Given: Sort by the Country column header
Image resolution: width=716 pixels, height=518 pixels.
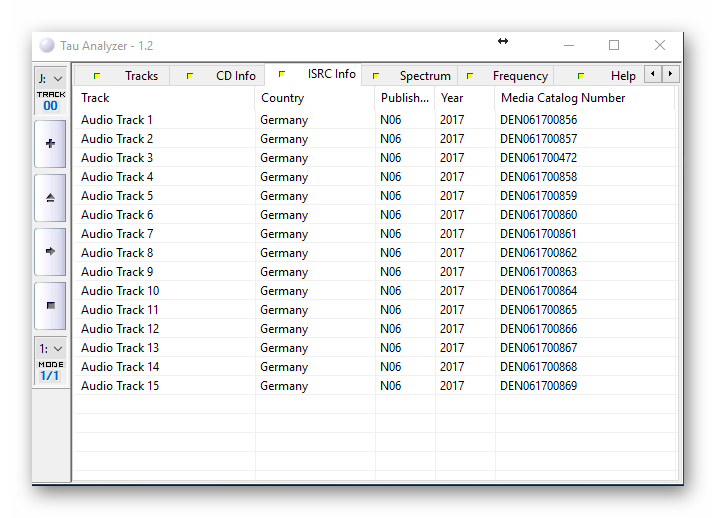Looking at the screenshot, I should (282, 98).
